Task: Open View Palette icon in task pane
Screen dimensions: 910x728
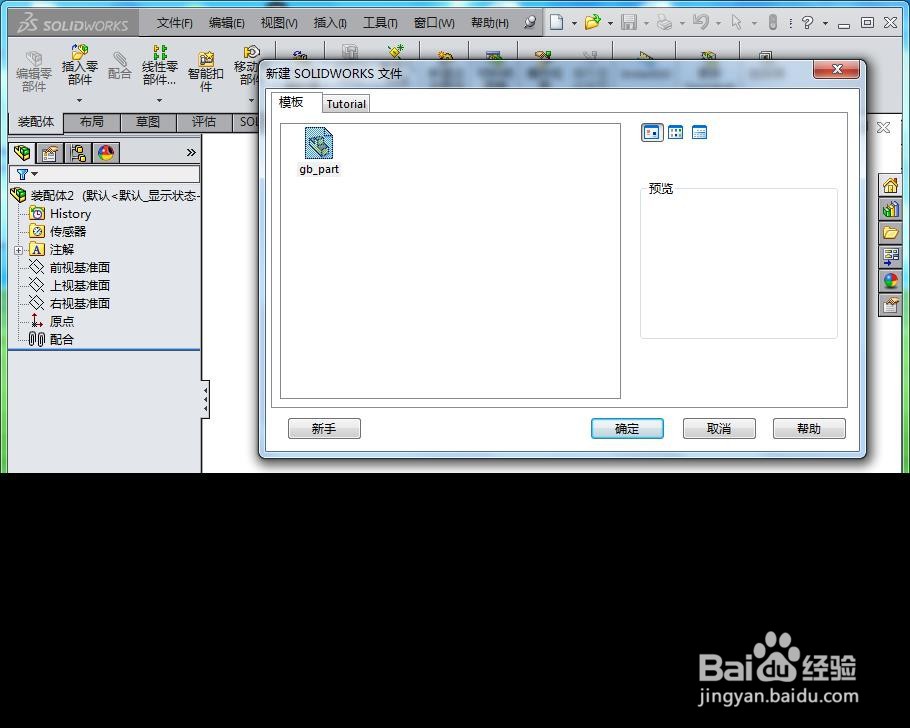Action: pyautogui.click(x=890, y=257)
